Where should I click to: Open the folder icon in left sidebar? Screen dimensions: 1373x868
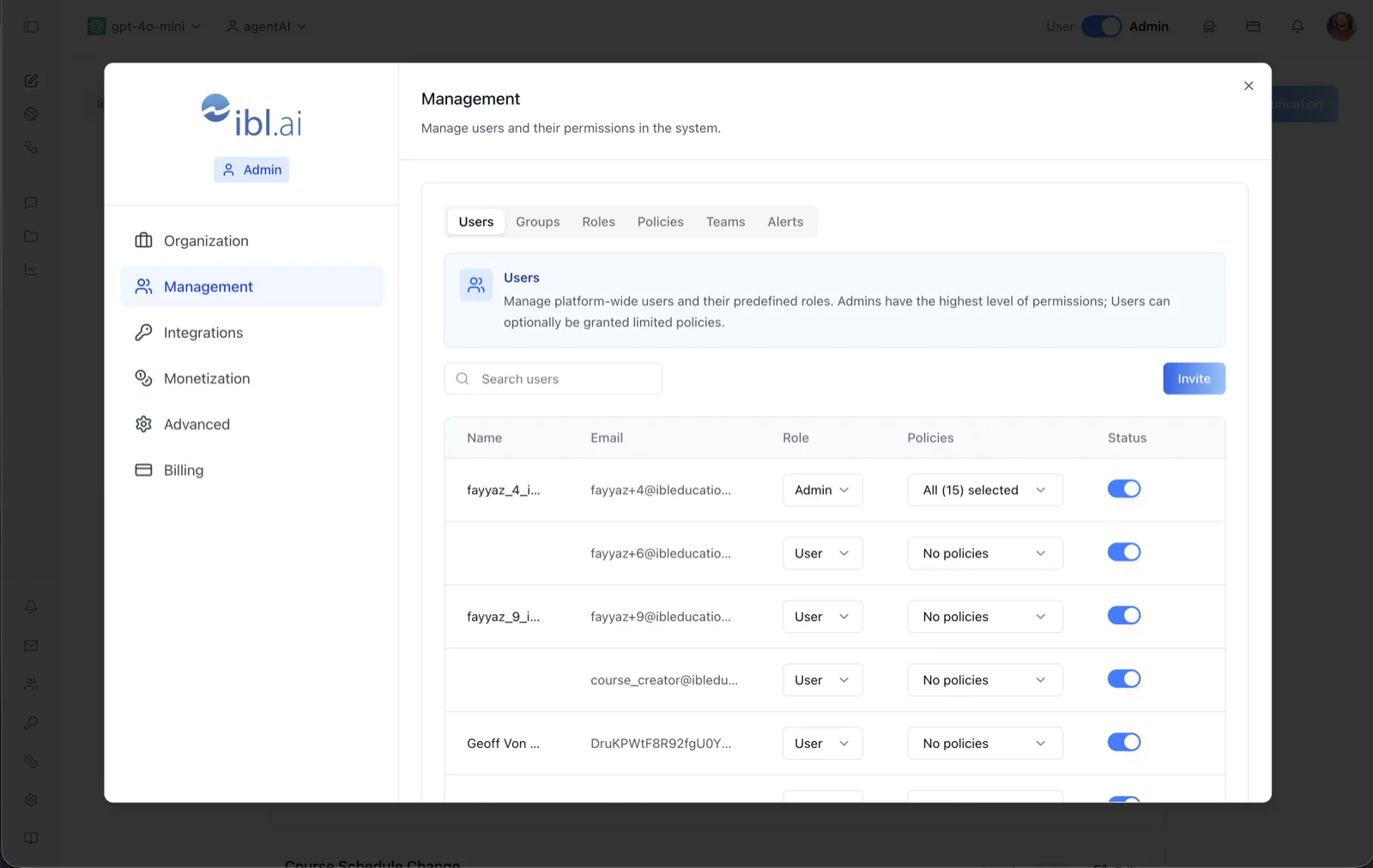tap(31, 236)
